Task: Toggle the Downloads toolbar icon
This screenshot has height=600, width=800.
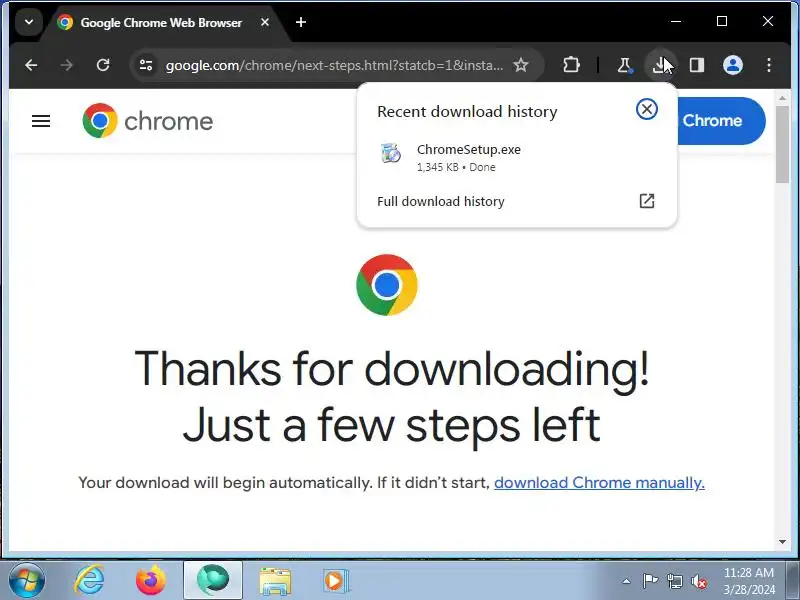Action: (x=661, y=65)
